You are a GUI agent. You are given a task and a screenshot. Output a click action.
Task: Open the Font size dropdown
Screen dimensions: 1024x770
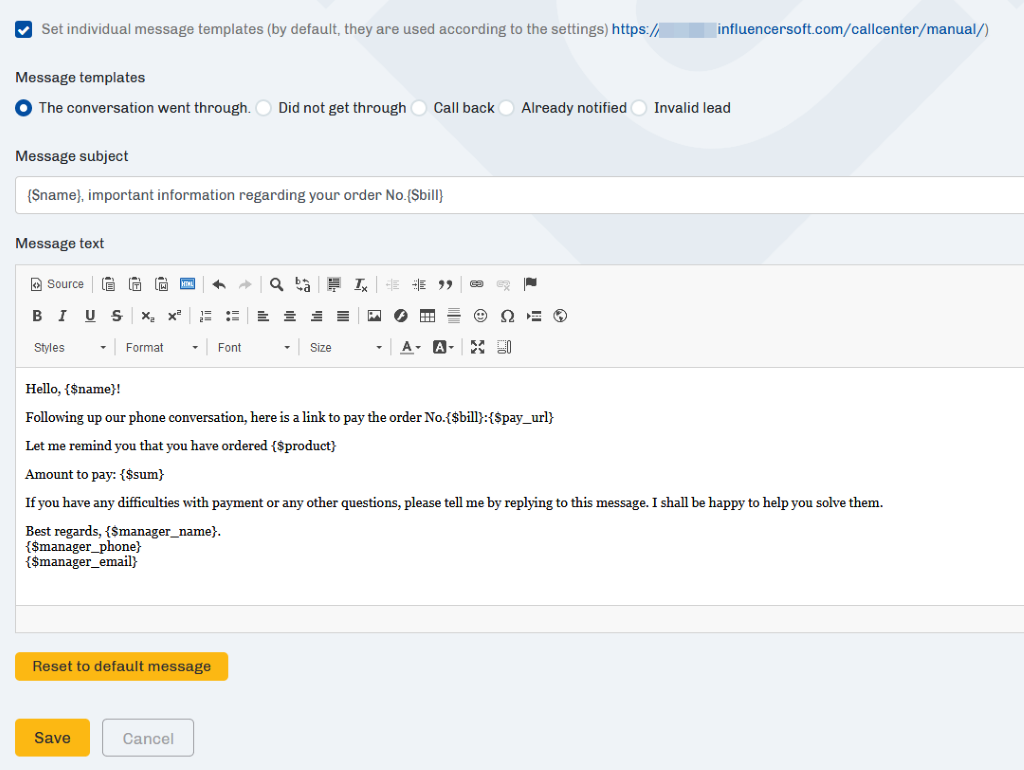345,347
